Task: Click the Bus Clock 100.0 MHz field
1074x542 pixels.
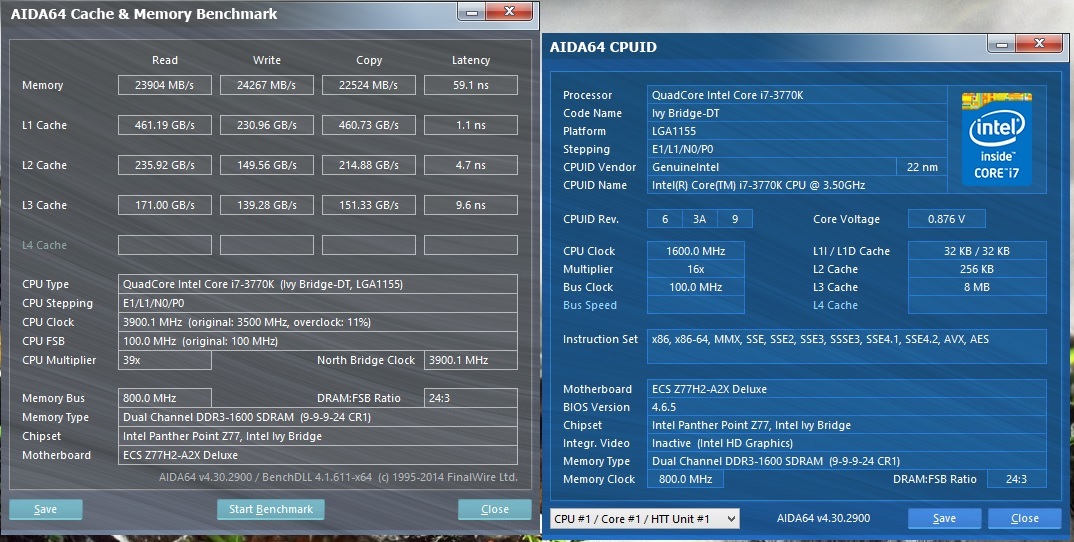Action: (x=696, y=287)
